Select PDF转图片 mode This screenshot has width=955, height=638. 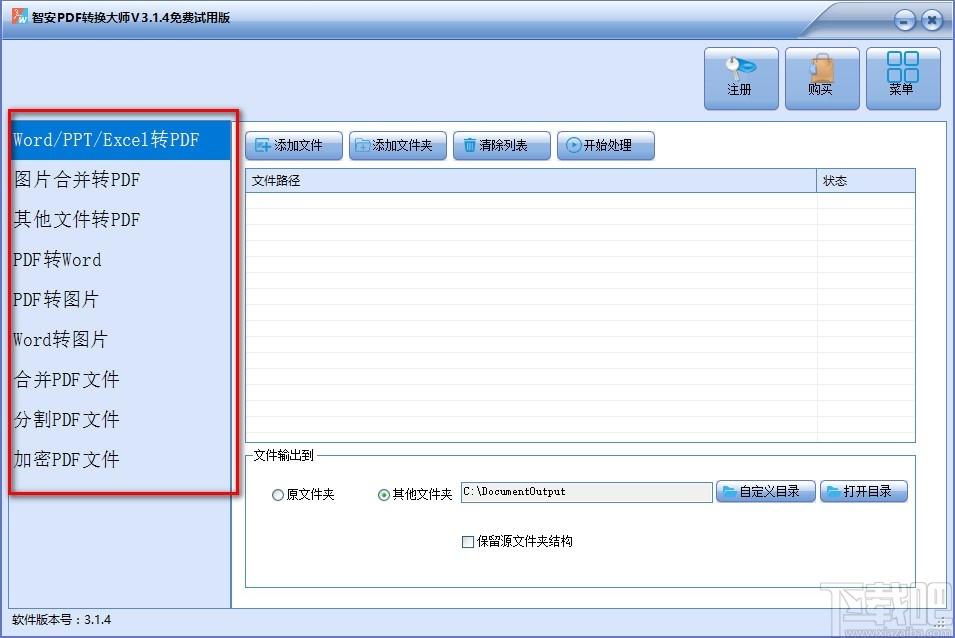(x=121, y=300)
